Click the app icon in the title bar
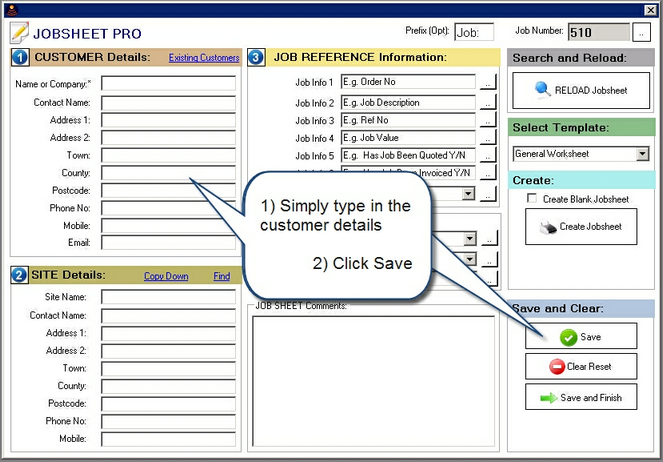The width and height of the screenshot is (663, 462). click(x=12, y=9)
